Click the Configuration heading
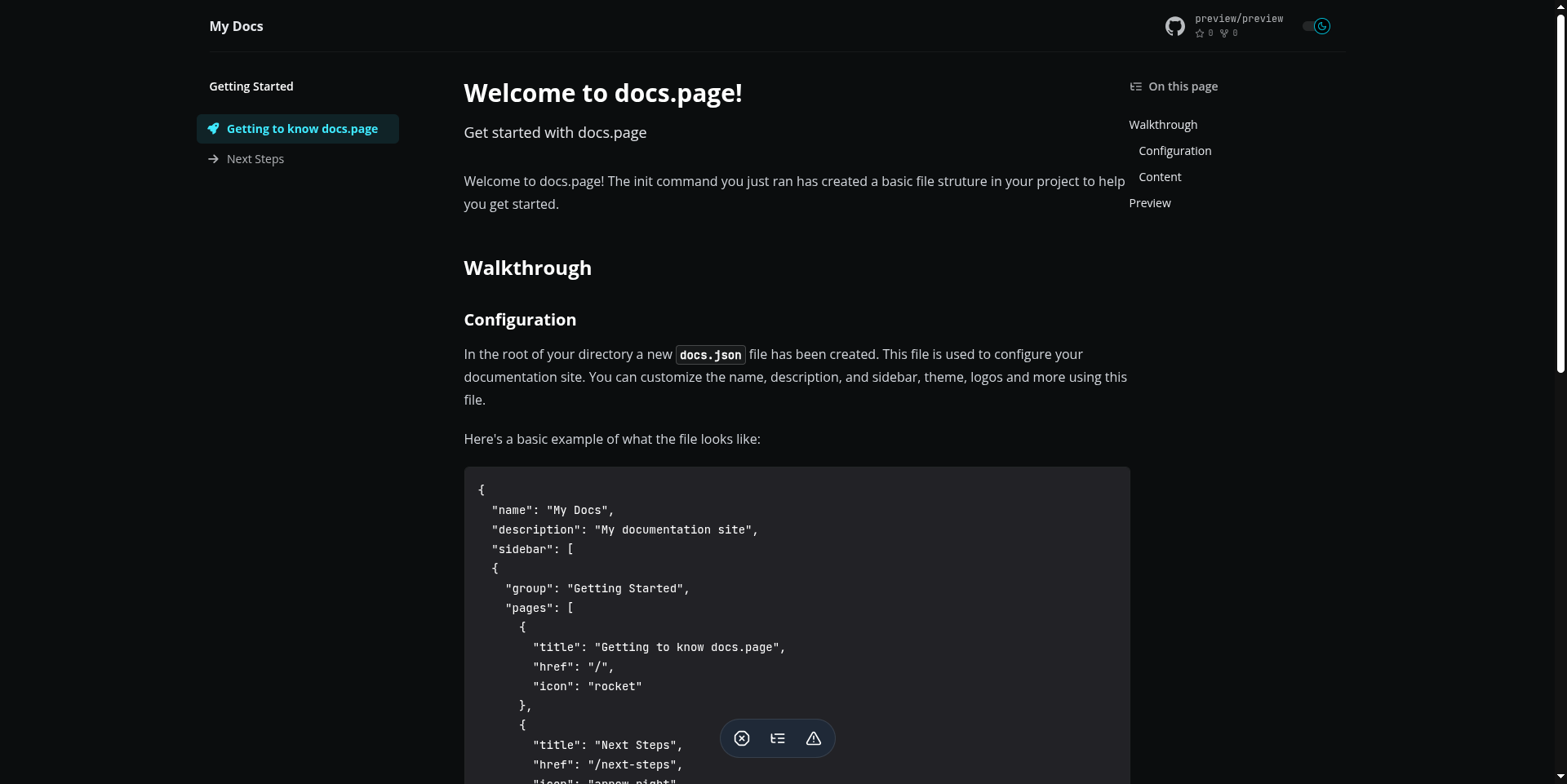The width and height of the screenshot is (1567, 784). click(x=520, y=320)
